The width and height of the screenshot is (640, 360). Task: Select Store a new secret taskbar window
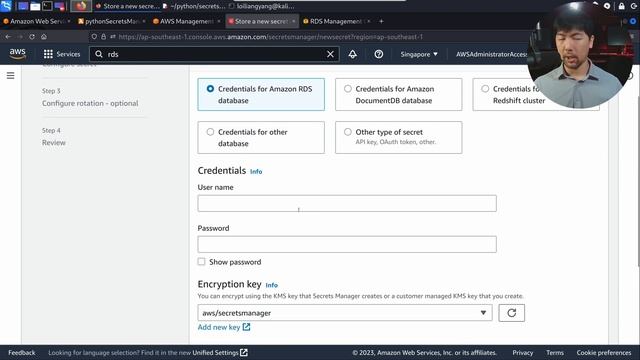pyautogui.click(x=127, y=6)
